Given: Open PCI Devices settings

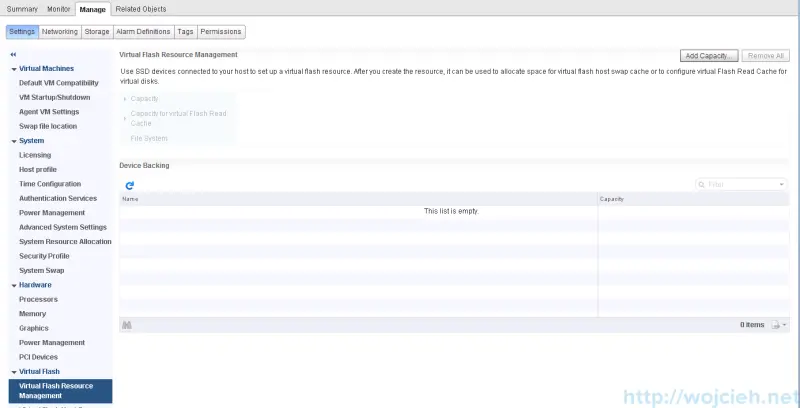Looking at the screenshot, I should tap(38, 358).
